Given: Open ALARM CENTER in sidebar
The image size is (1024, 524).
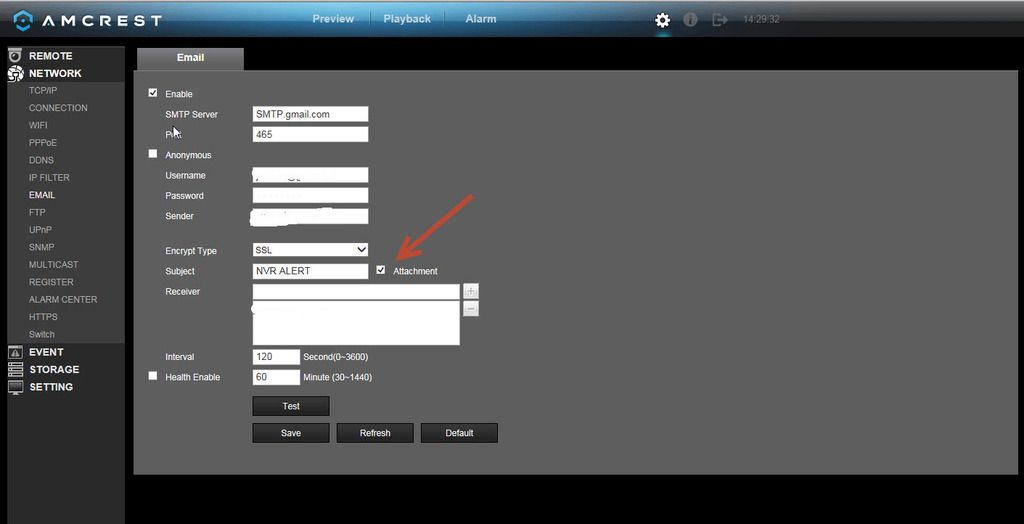Looking at the screenshot, I should click(x=63, y=299).
